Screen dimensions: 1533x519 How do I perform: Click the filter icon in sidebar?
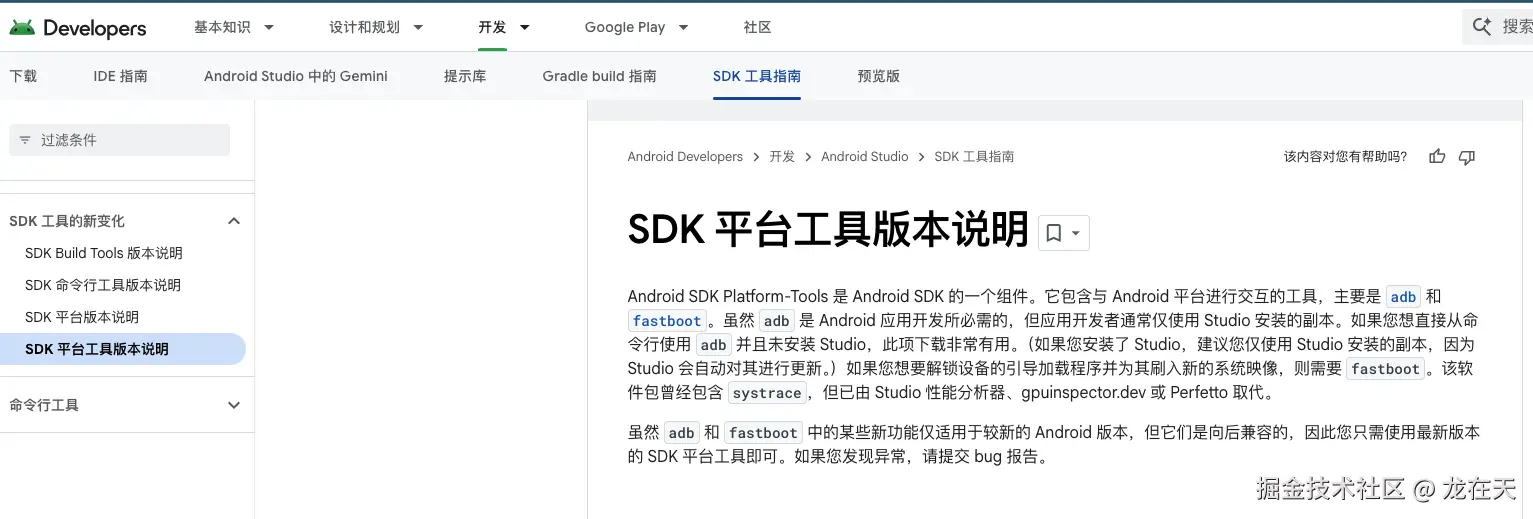point(25,140)
